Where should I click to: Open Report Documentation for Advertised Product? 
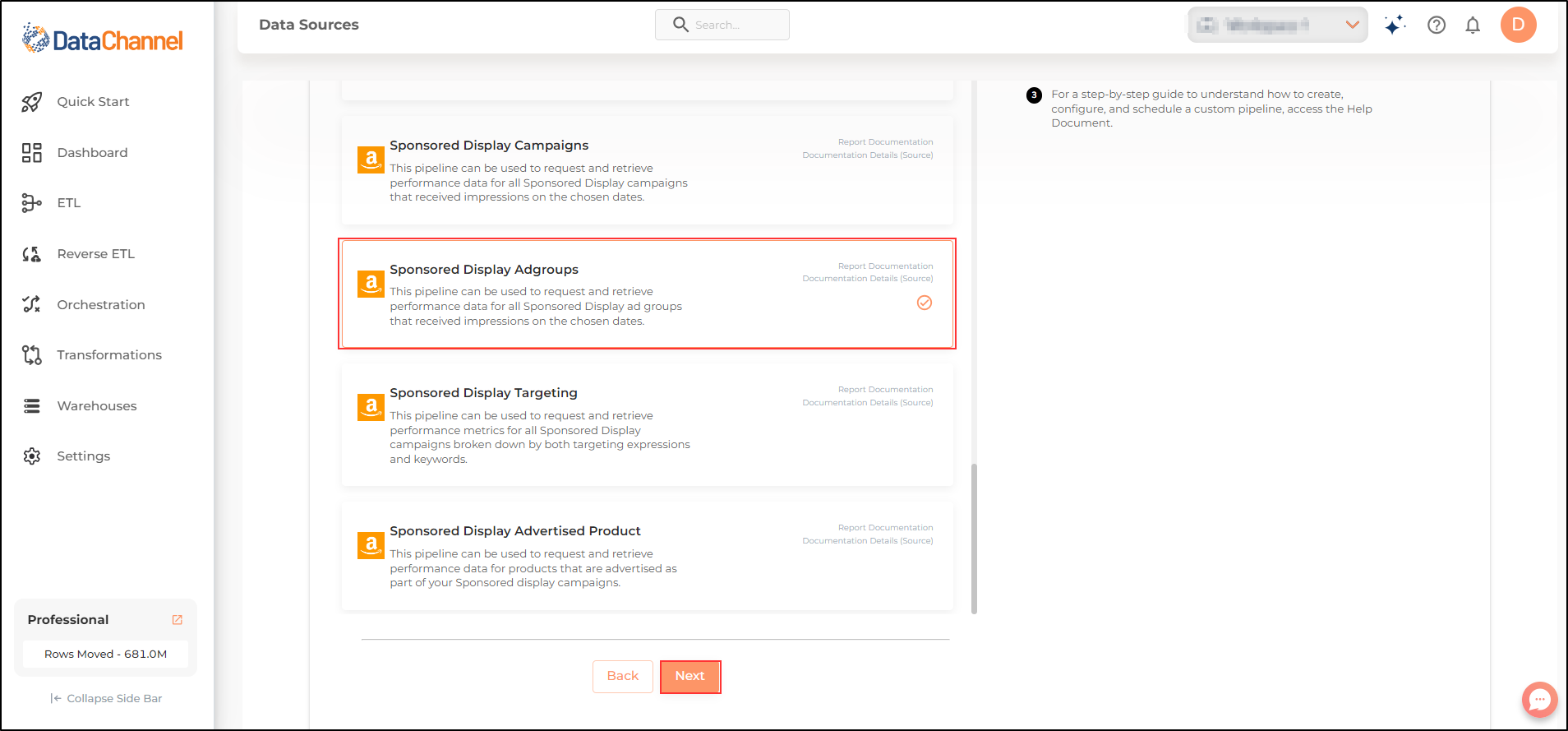click(x=885, y=528)
